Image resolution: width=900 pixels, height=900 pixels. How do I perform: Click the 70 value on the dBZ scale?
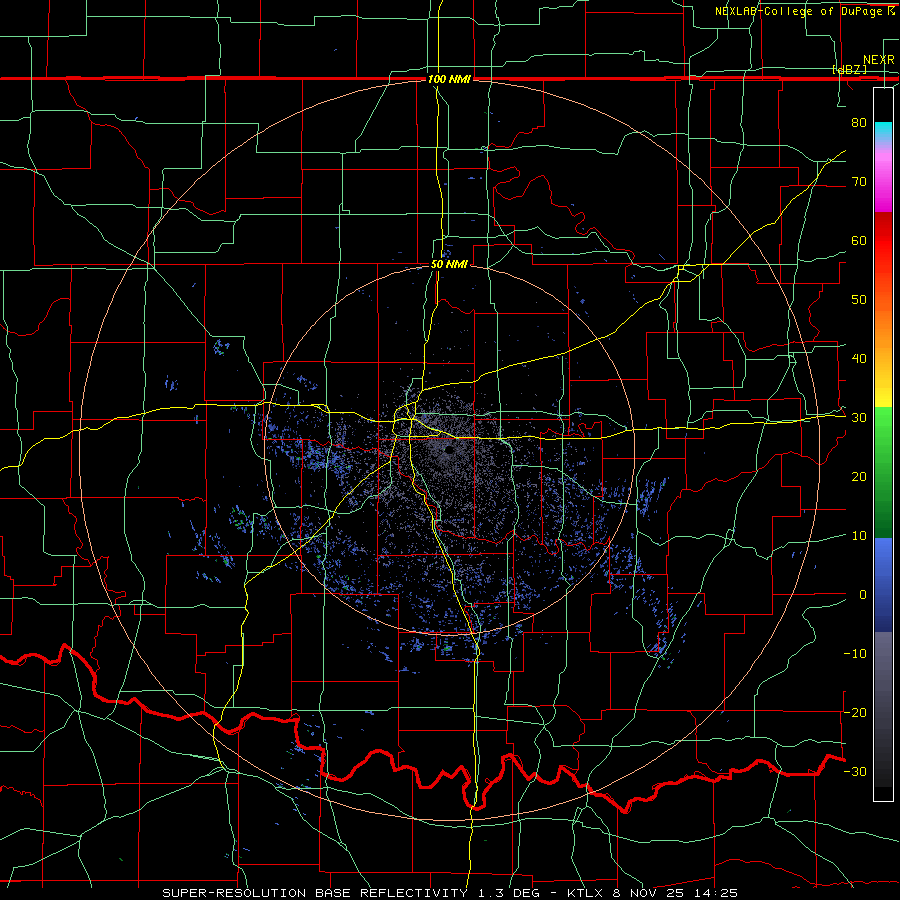tap(859, 181)
